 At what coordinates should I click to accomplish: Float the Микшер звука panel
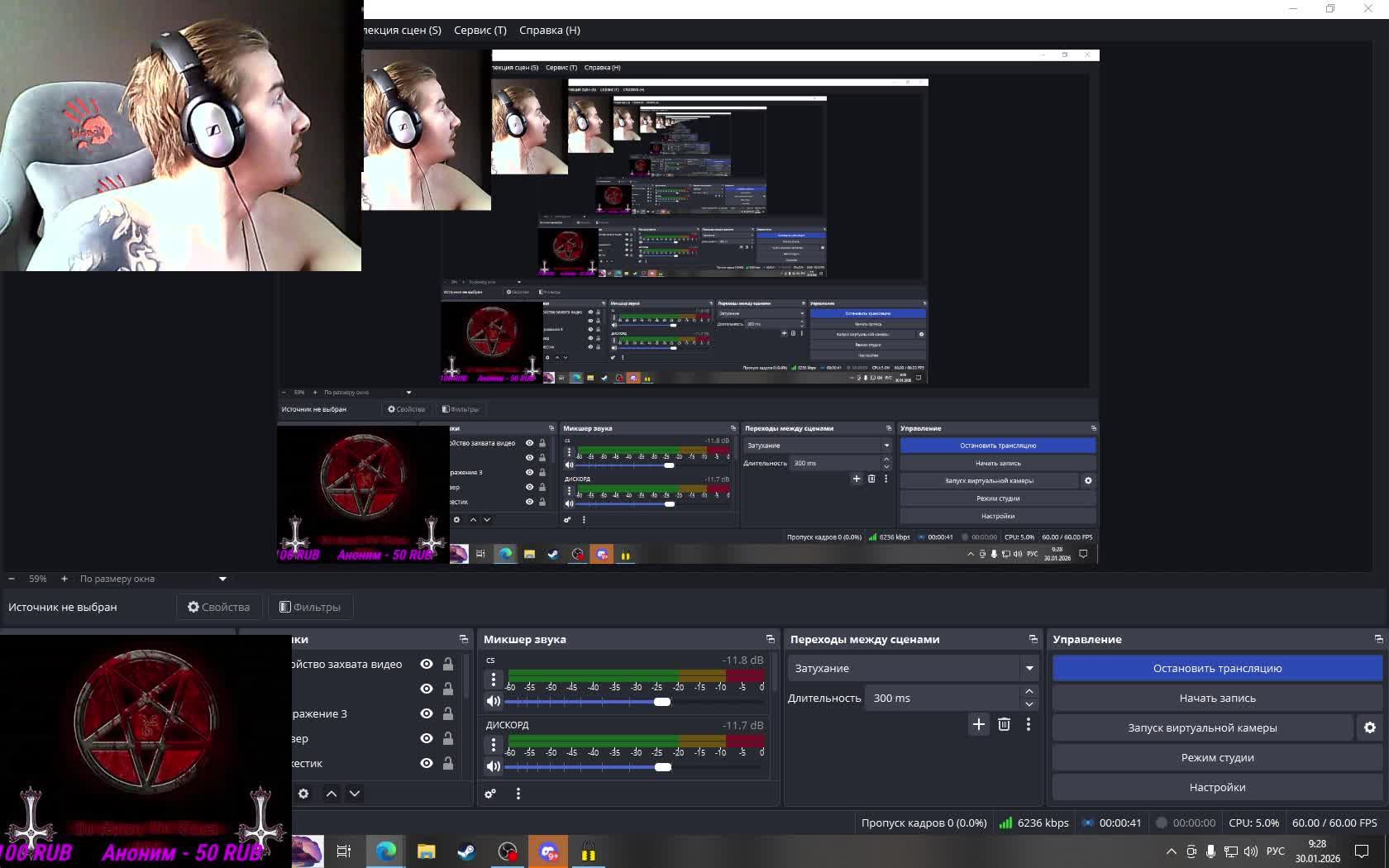[x=770, y=639]
